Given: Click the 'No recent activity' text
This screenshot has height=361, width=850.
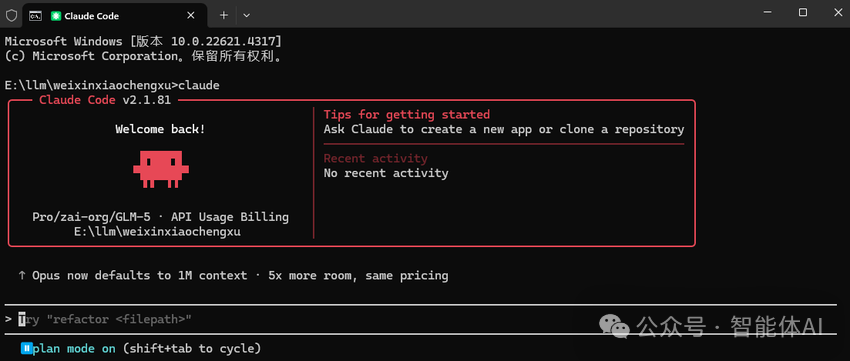Looking at the screenshot, I should tap(386, 173).
